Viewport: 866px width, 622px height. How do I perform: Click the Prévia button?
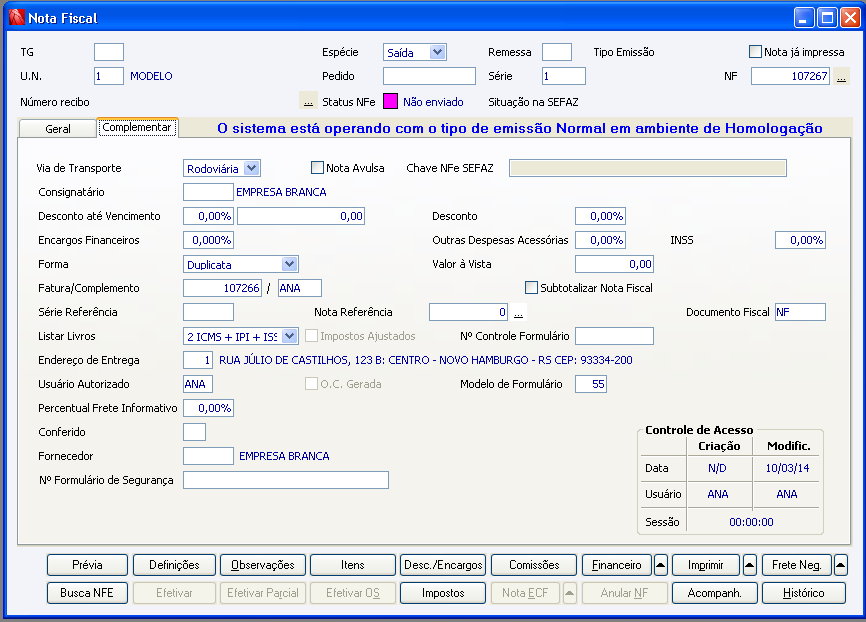click(87, 565)
